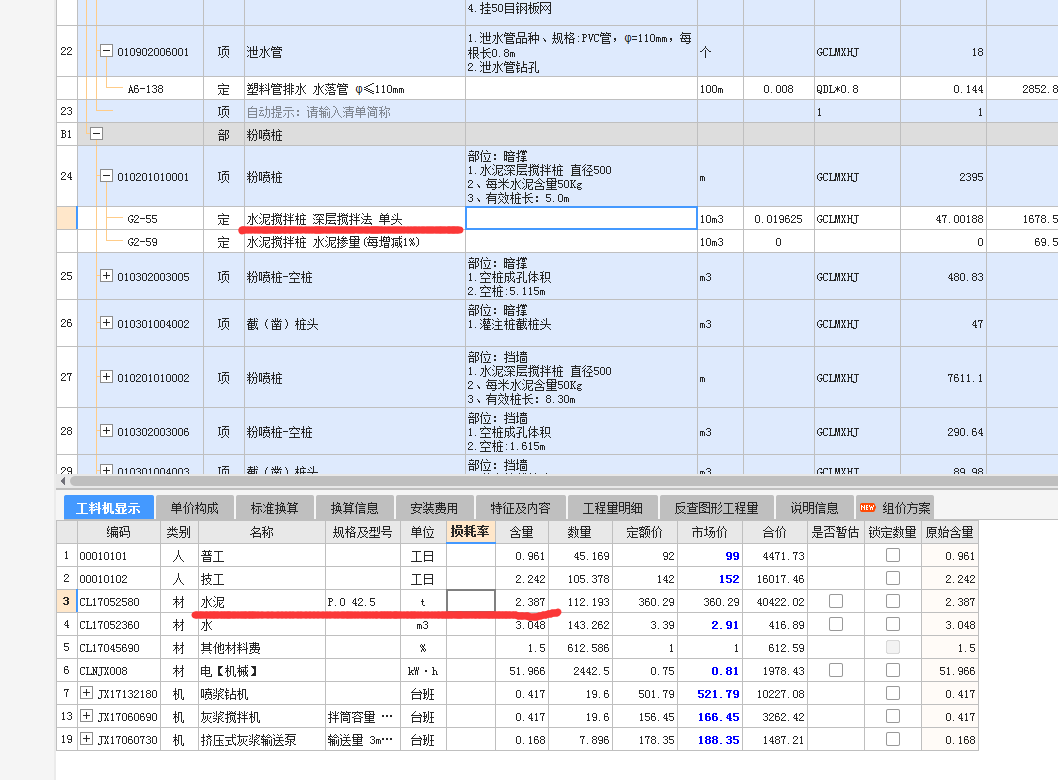
Task: Click the ellipsis in 输送量 3m spec cell
Action: [387, 740]
